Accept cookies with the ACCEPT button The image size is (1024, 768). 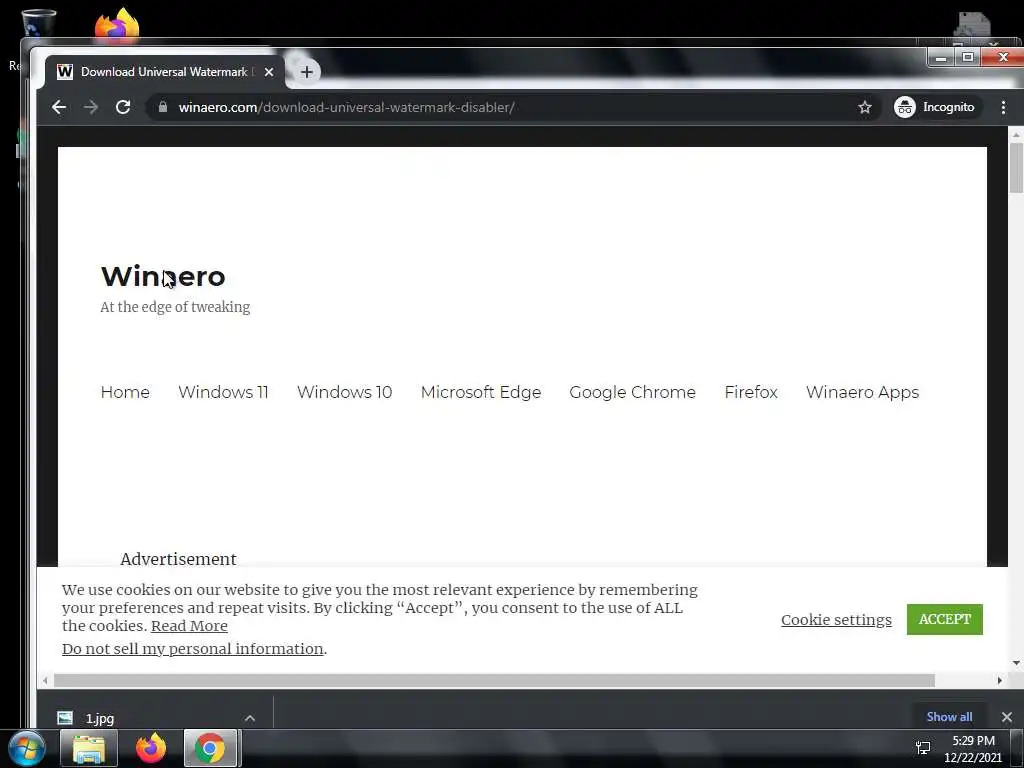[944, 619]
